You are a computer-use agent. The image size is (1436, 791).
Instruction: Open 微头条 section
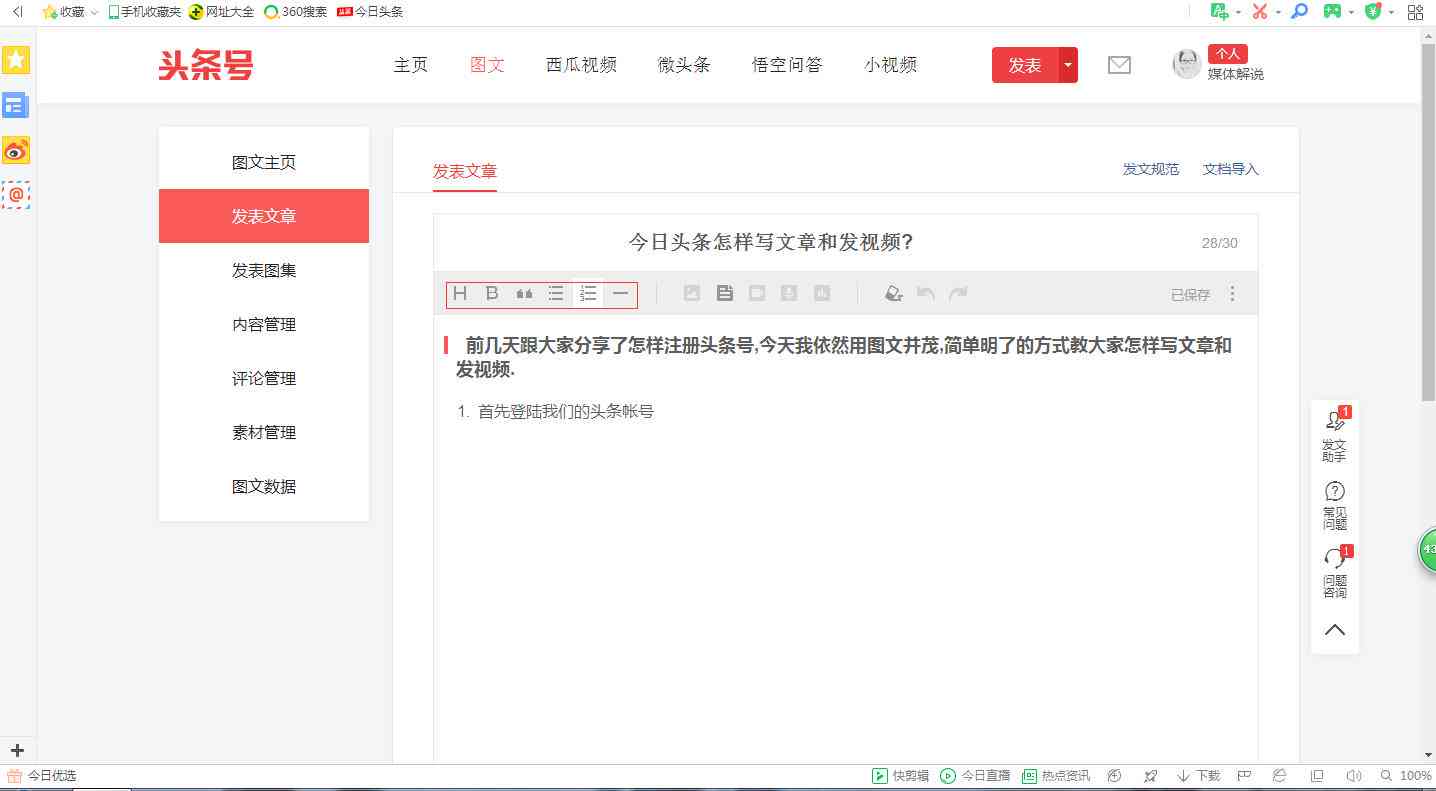click(684, 65)
